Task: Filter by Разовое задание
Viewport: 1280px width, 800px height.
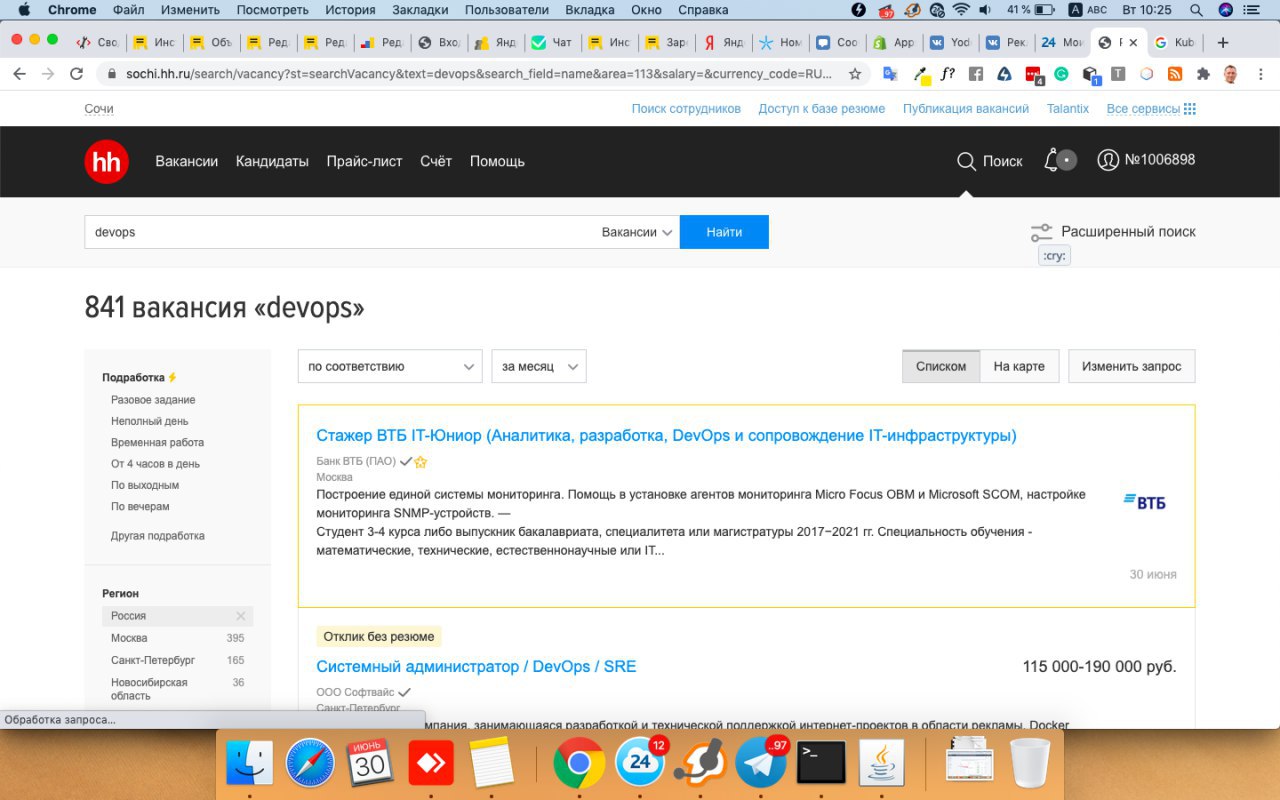Action: coord(153,400)
